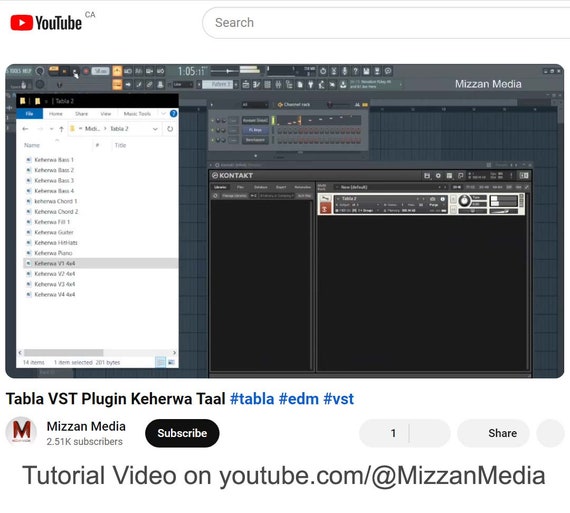Open the Music Tools tab in Explorer
Viewport: 570px width, 513px height.
pos(137,114)
